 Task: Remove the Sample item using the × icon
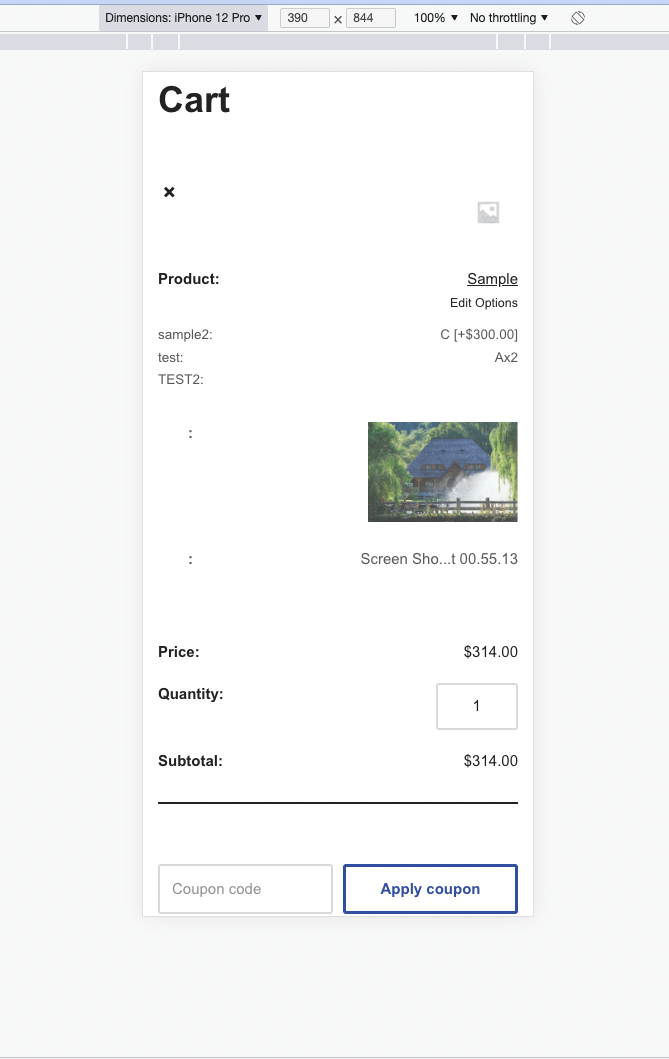point(168,192)
